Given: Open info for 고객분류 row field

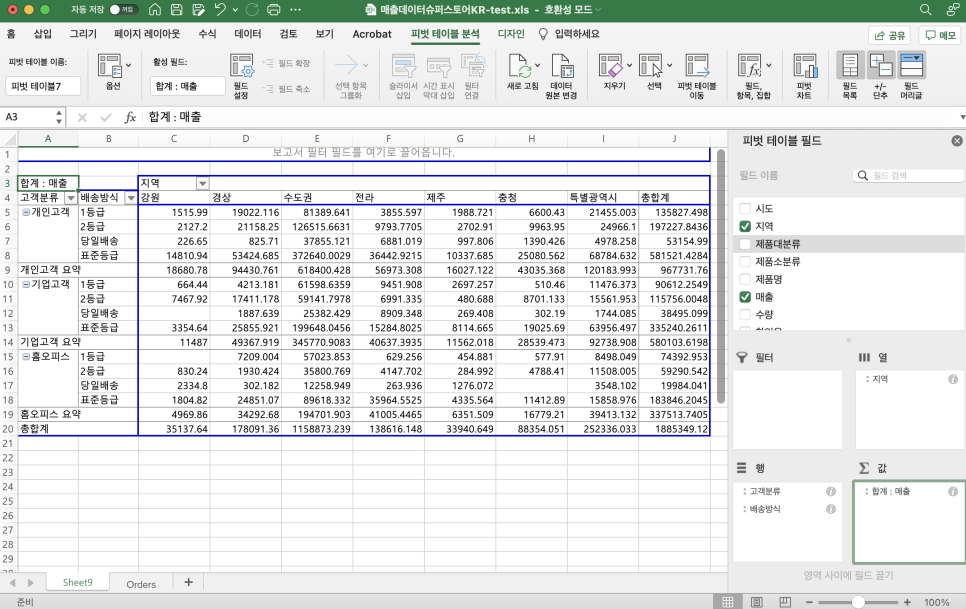Looking at the screenshot, I should (831, 491).
